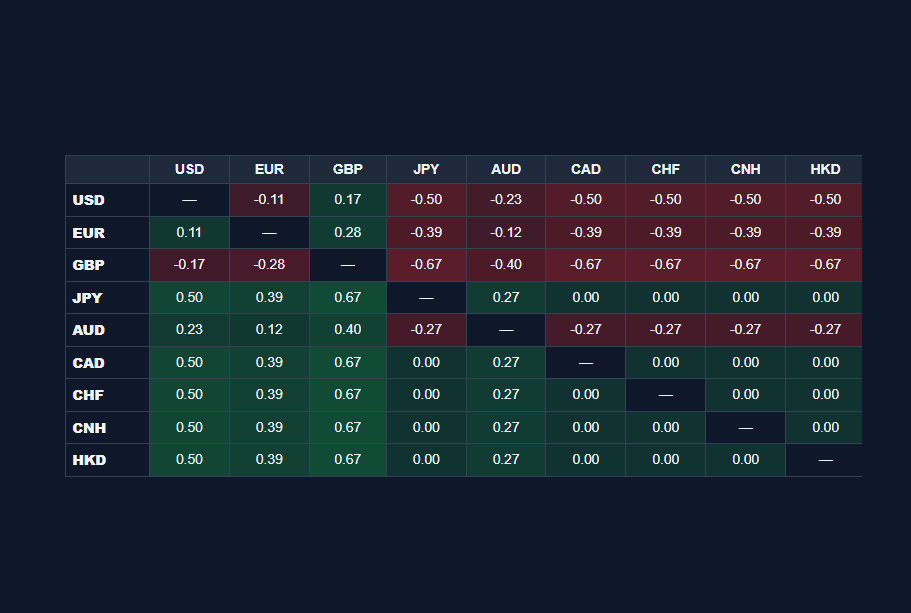Click 0.00 in CAD row, CHF column
The height and width of the screenshot is (613, 911).
coord(665,363)
